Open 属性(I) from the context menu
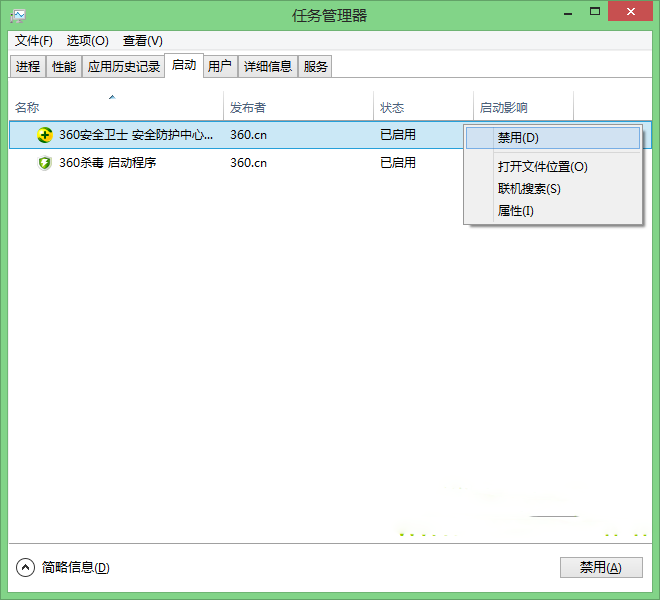Image resolution: width=660 pixels, height=600 pixels. [516, 211]
